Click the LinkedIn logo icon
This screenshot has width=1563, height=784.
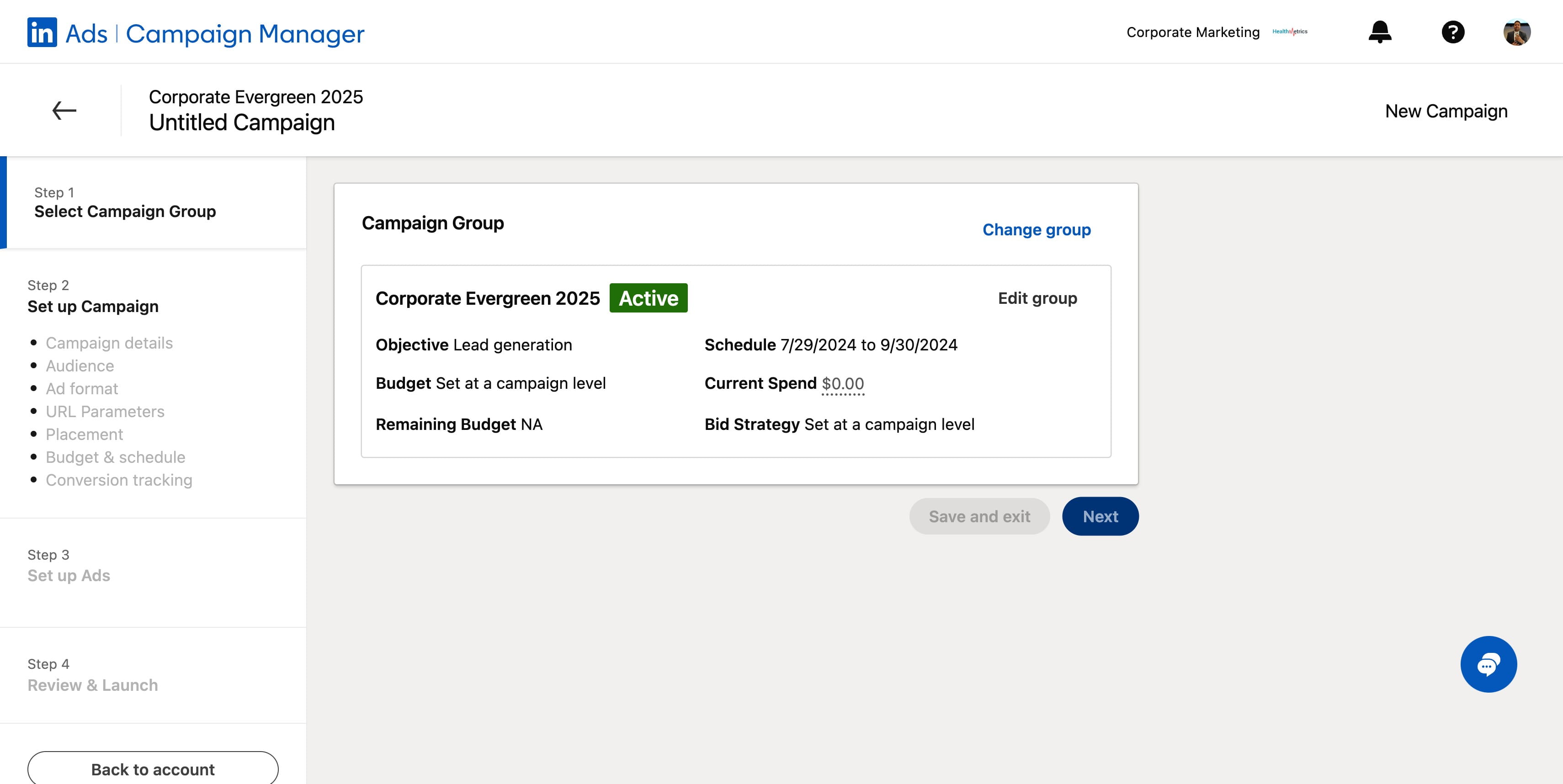[42, 32]
